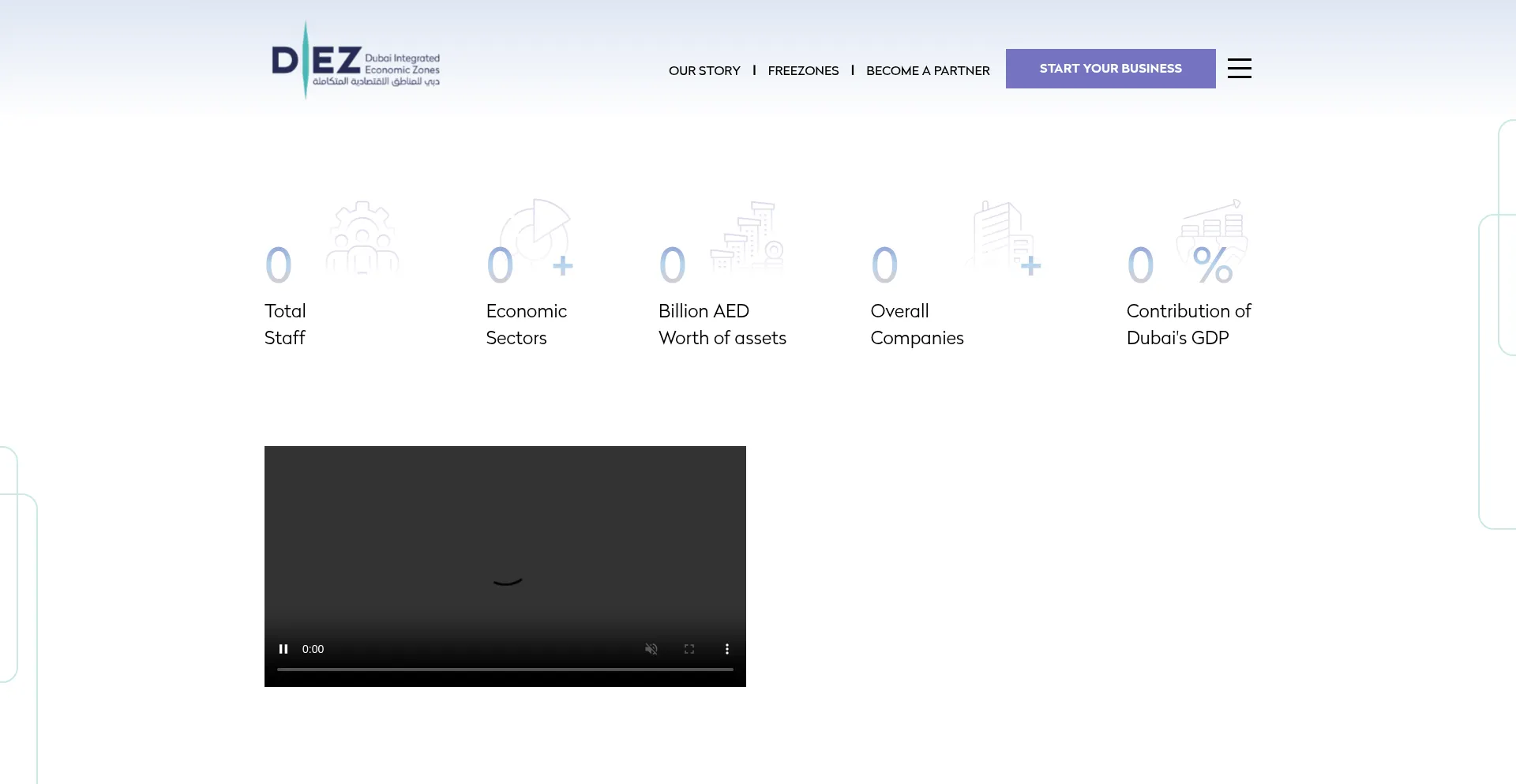Click the Dubai's GDP percent counter
The height and width of the screenshot is (784, 1516).
(x=1181, y=265)
